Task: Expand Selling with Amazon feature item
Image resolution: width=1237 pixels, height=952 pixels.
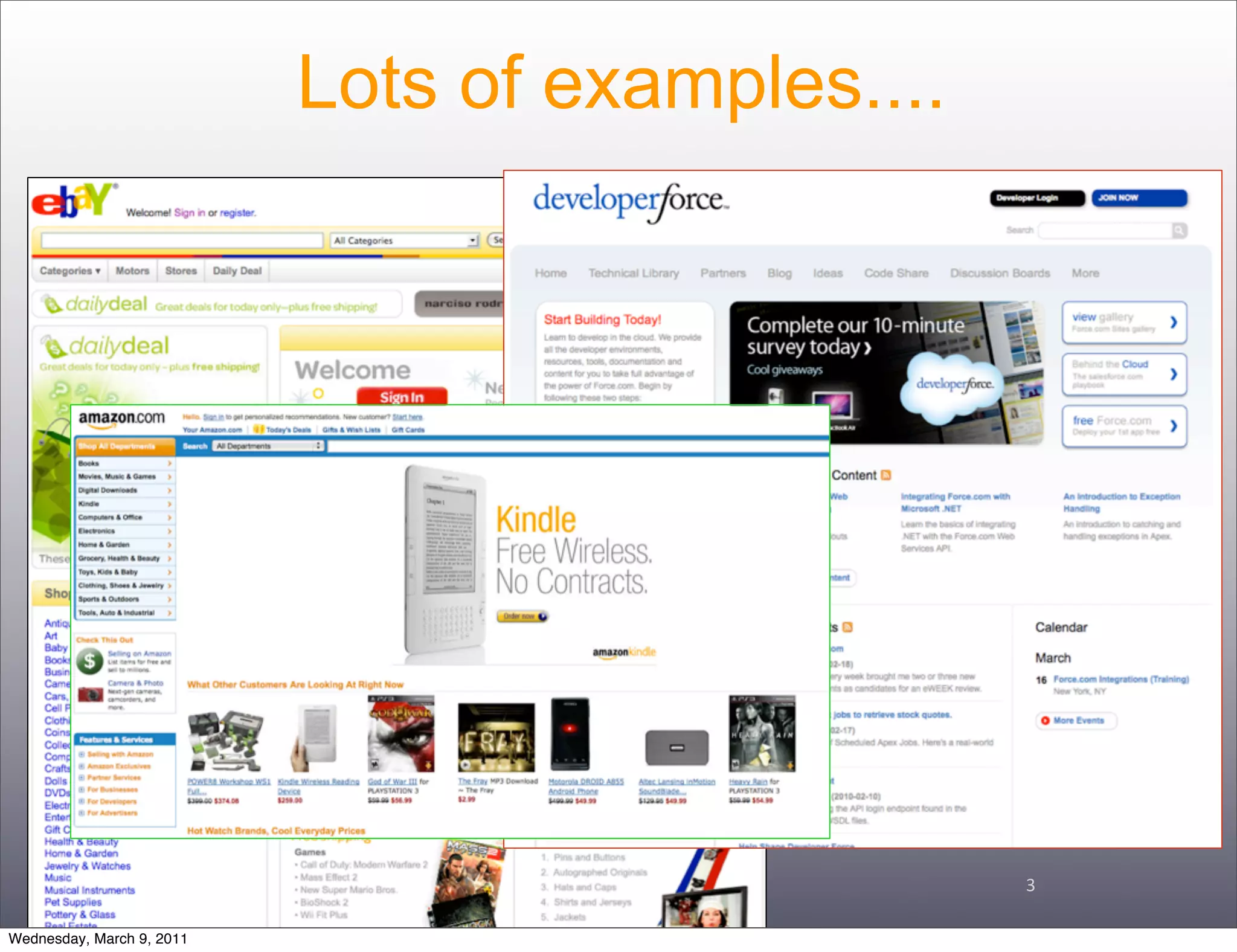Action: (82, 754)
